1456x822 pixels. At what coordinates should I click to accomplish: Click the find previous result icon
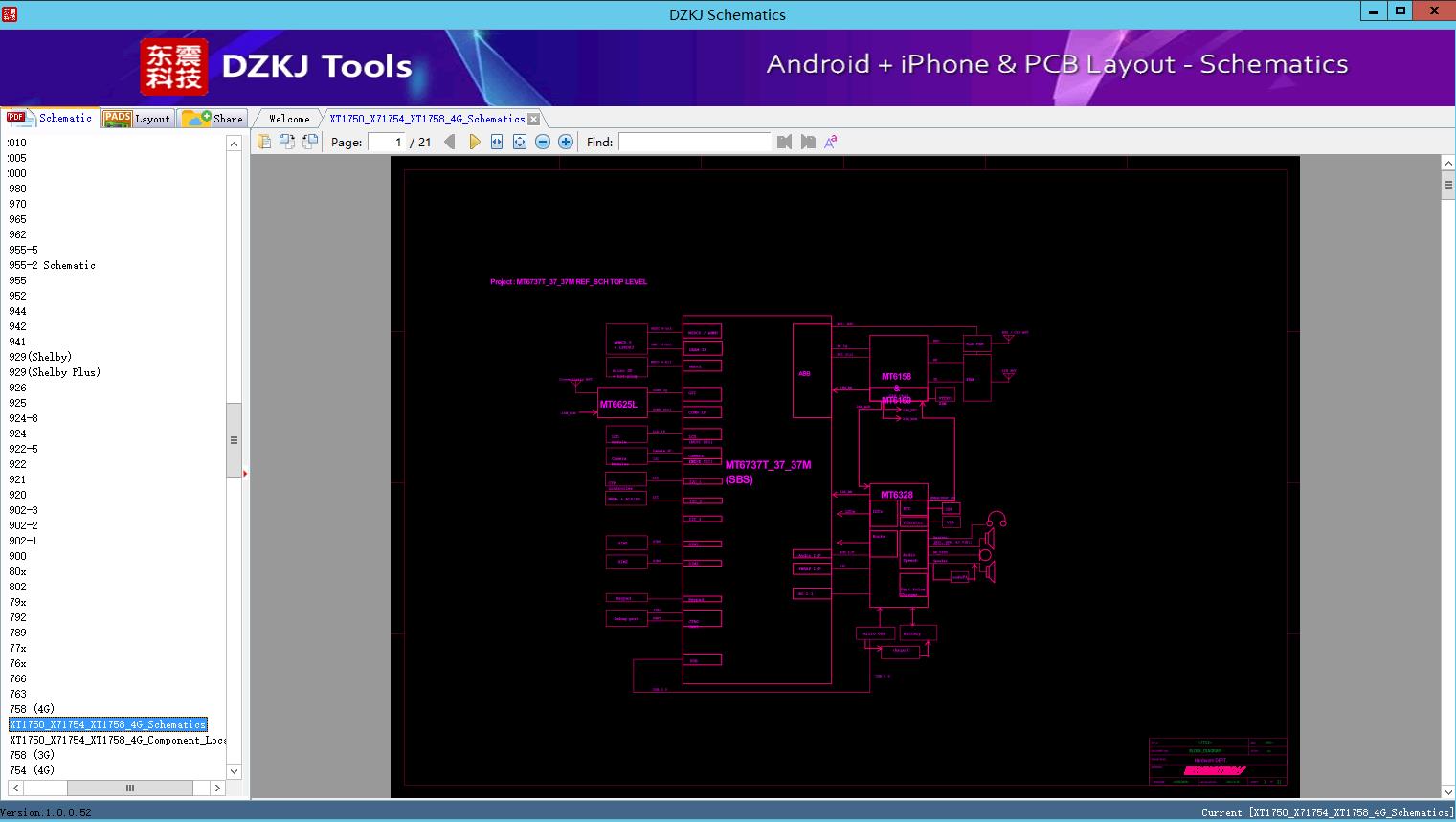785,142
